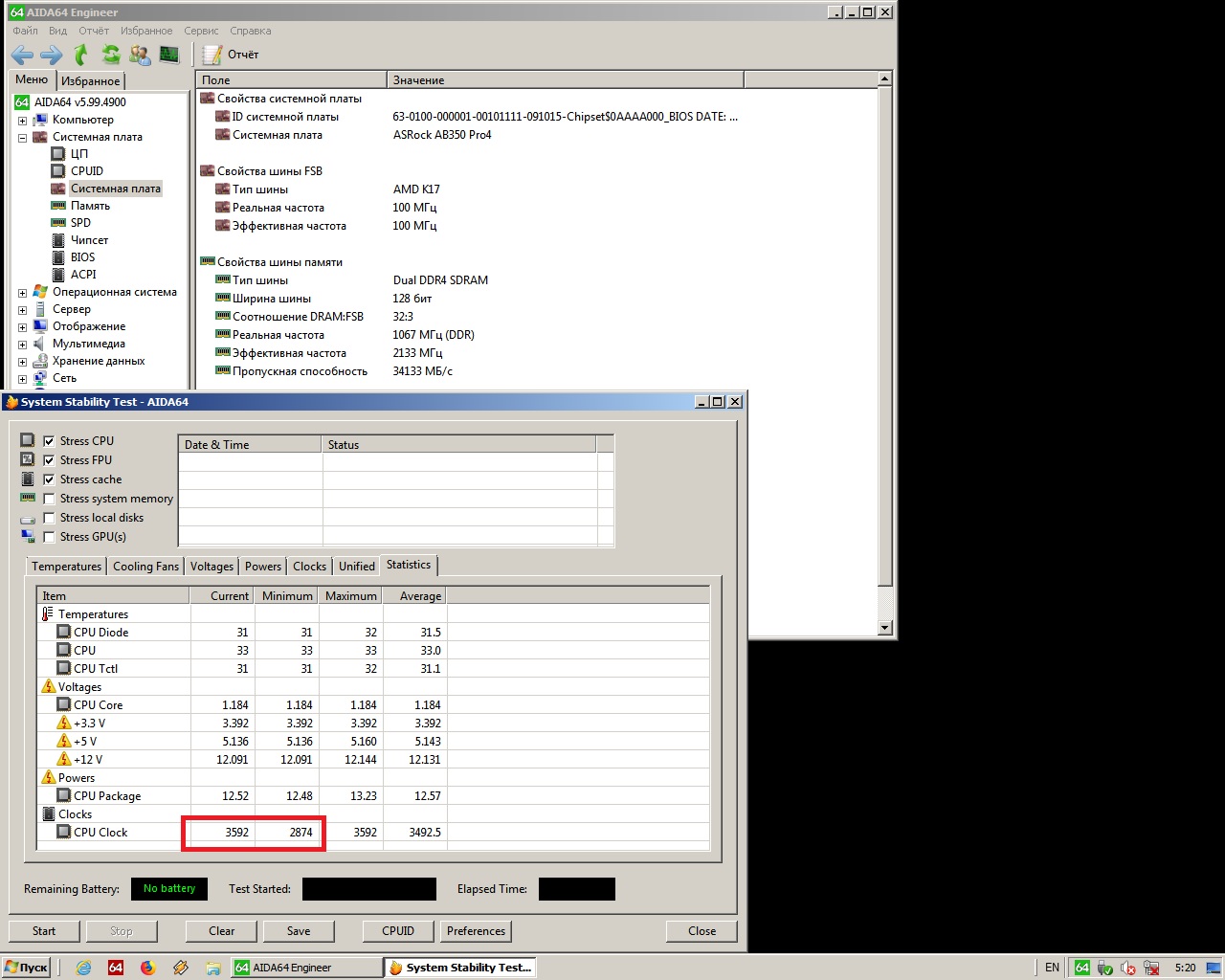Launch AIDA64 from the red quick-launch icon
Viewport: 1225px width, 980px height.
(x=116, y=968)
